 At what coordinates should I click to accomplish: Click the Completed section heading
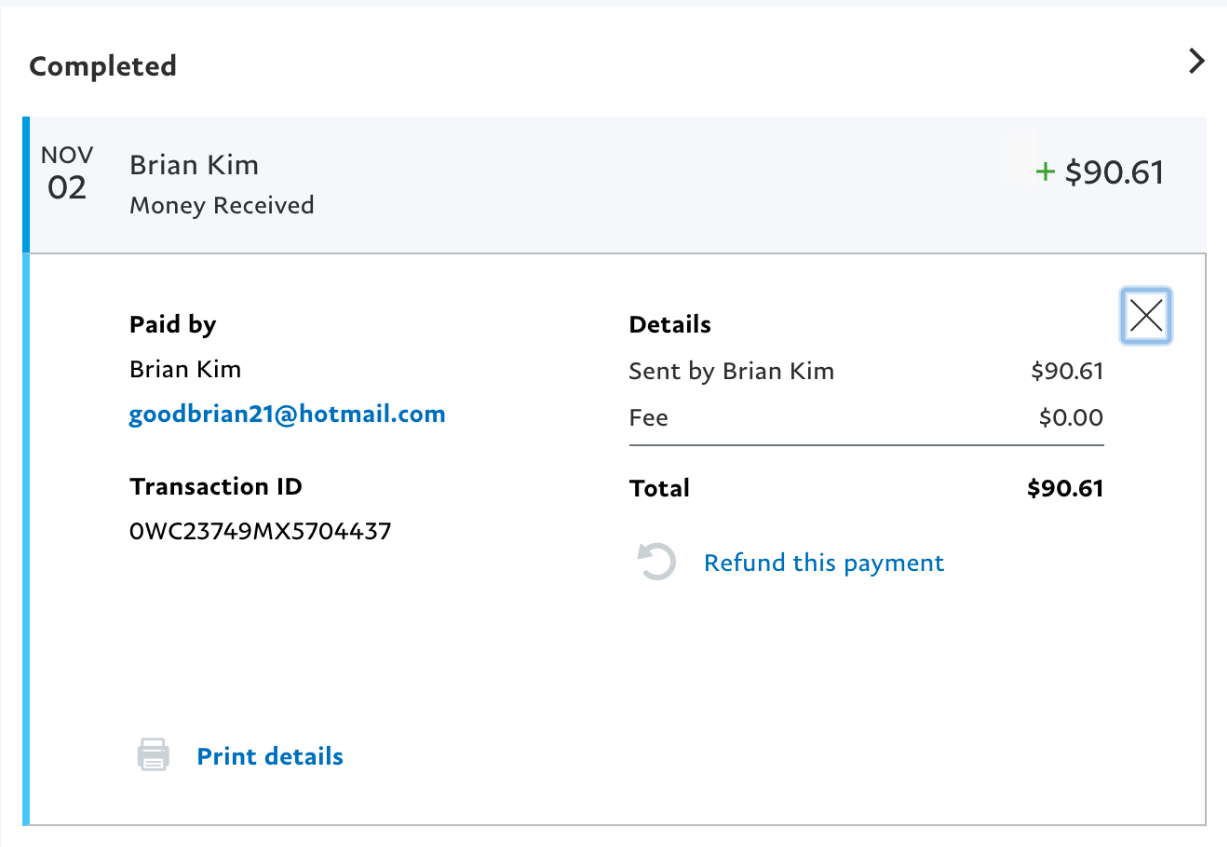[x=103, y=66]
